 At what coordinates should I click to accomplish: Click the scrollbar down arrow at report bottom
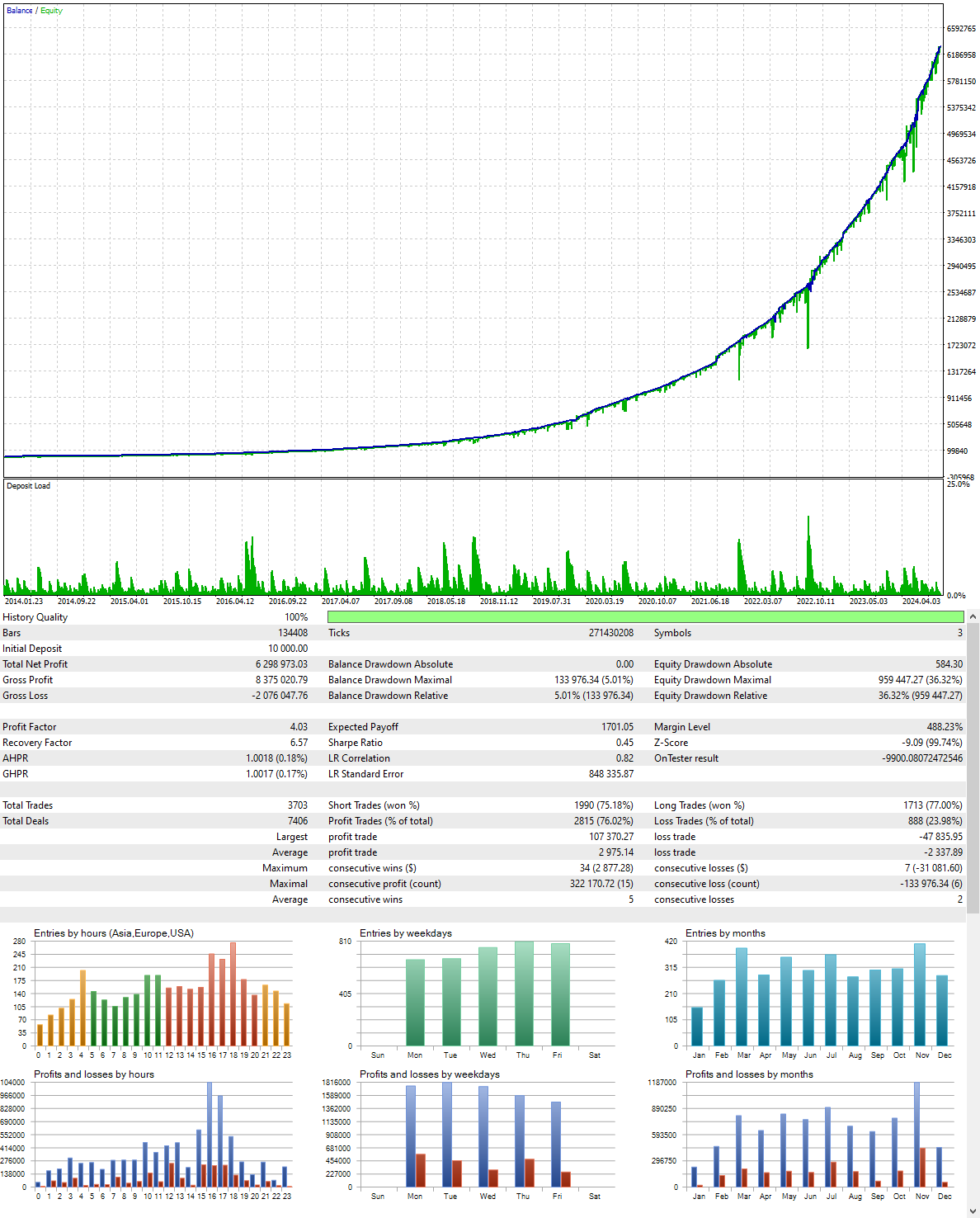(x=973, y=1211)
